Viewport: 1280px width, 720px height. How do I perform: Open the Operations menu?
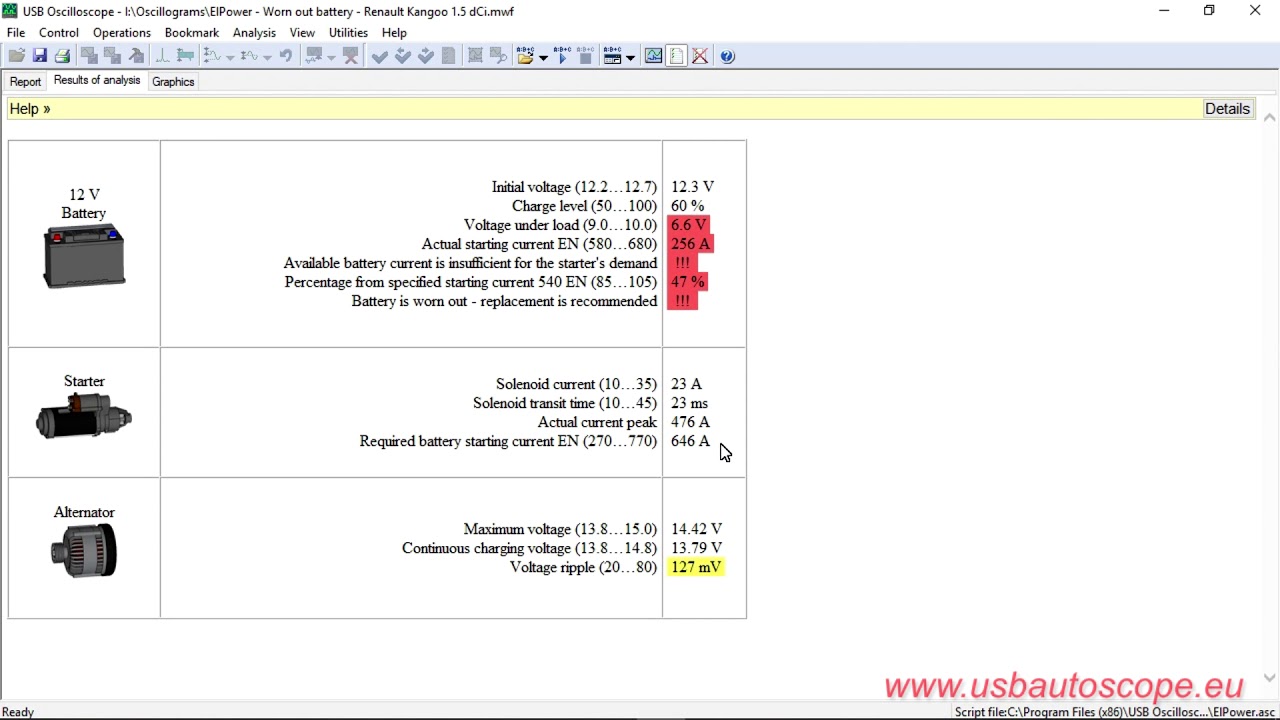click(x=122, y=32)
